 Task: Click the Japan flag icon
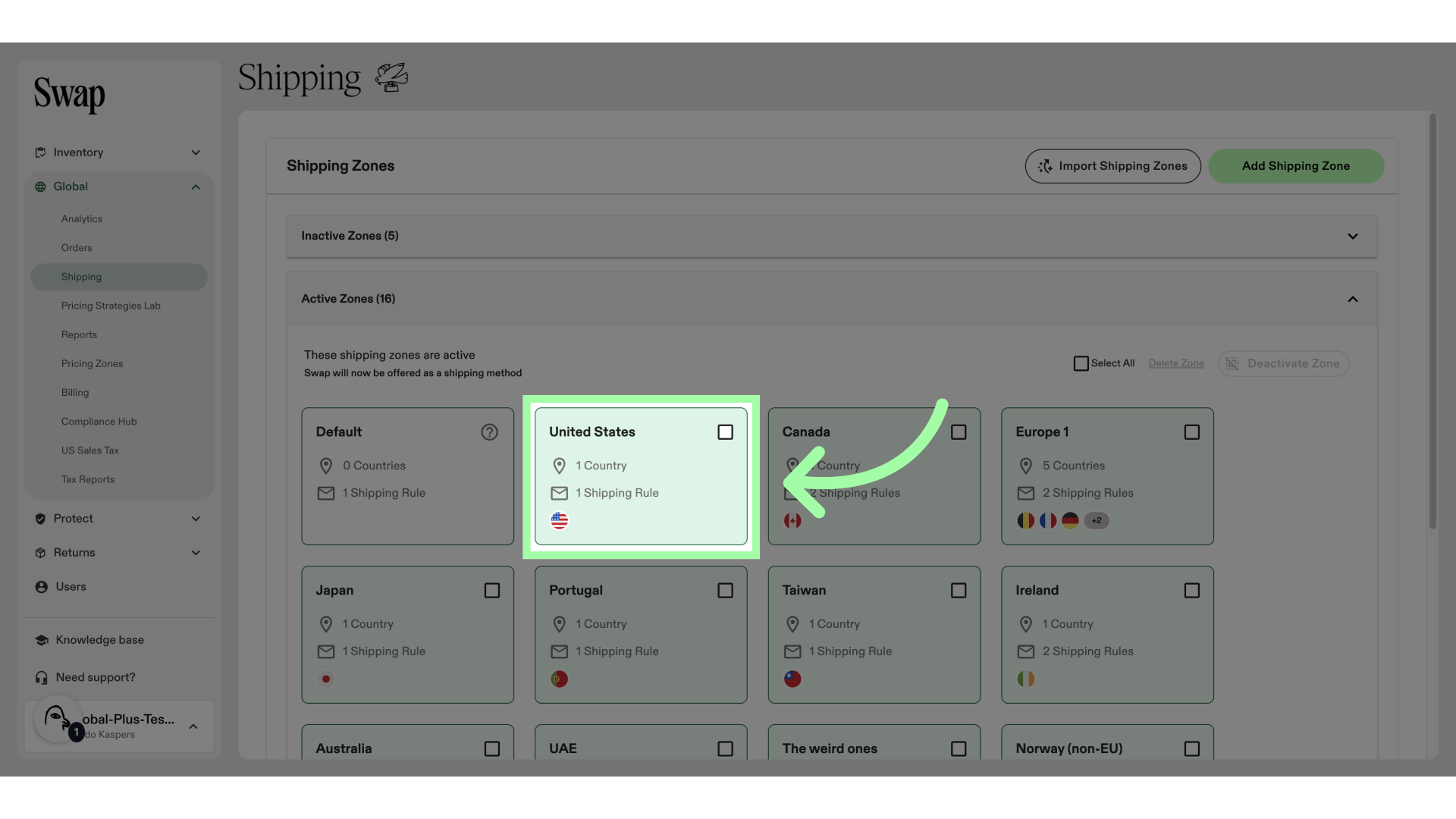click(x=326, y=679)
